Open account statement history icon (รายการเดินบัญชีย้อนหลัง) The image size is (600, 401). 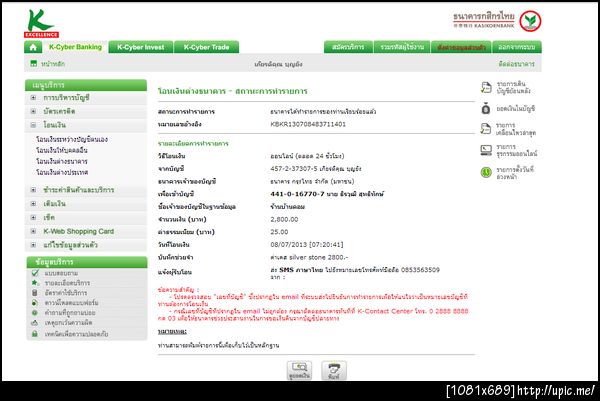[486, 87]
